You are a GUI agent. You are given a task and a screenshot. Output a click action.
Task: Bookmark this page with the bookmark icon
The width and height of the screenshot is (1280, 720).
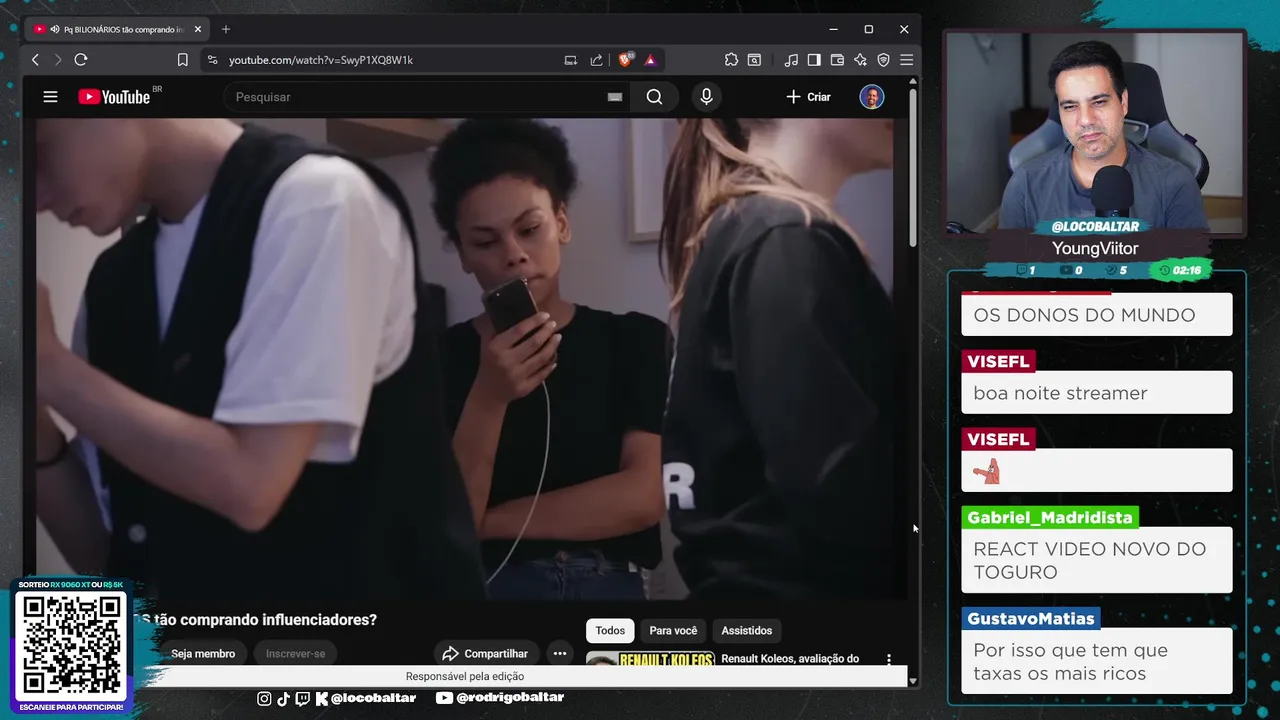182,60
